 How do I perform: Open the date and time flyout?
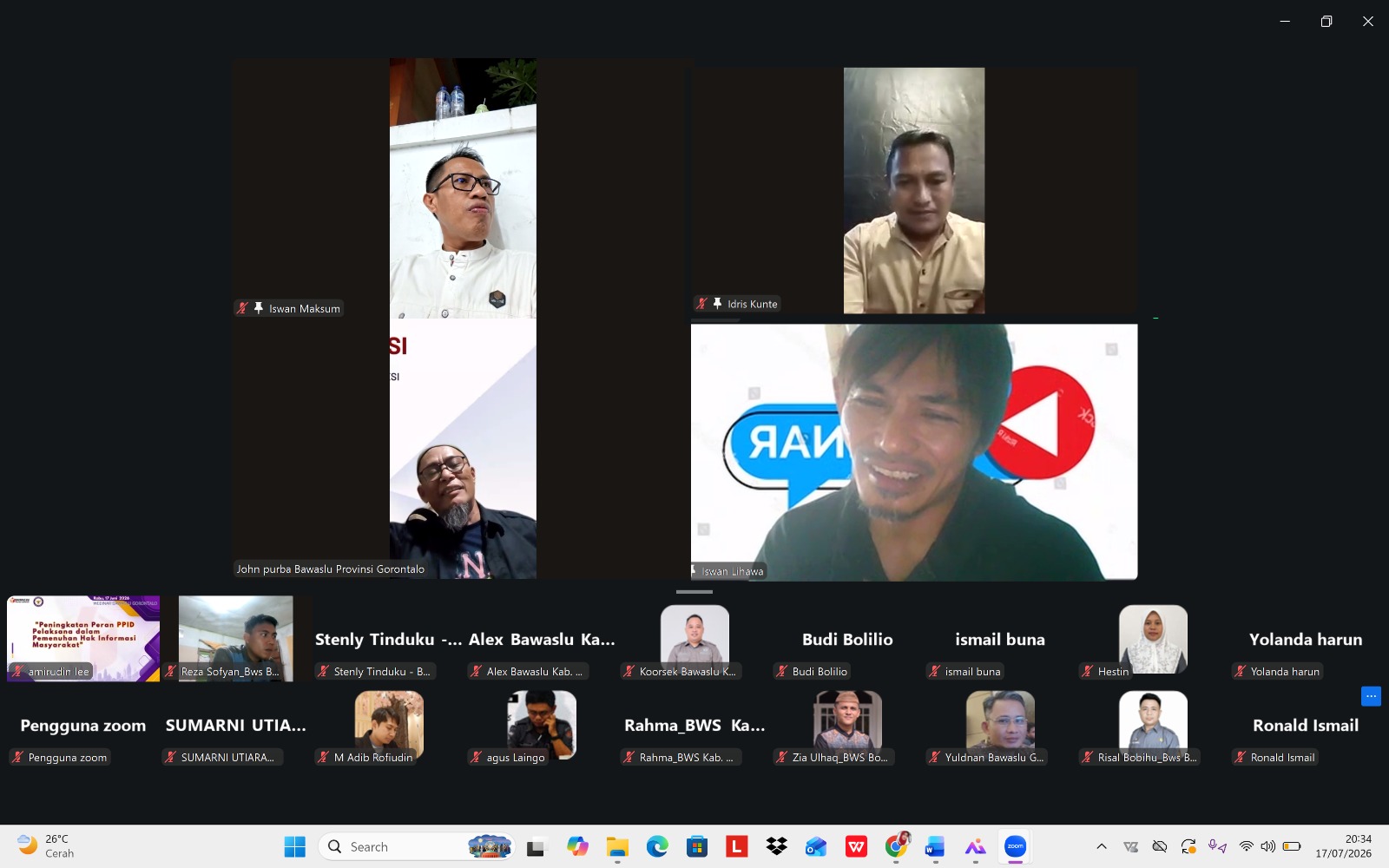coord(1343,846)
